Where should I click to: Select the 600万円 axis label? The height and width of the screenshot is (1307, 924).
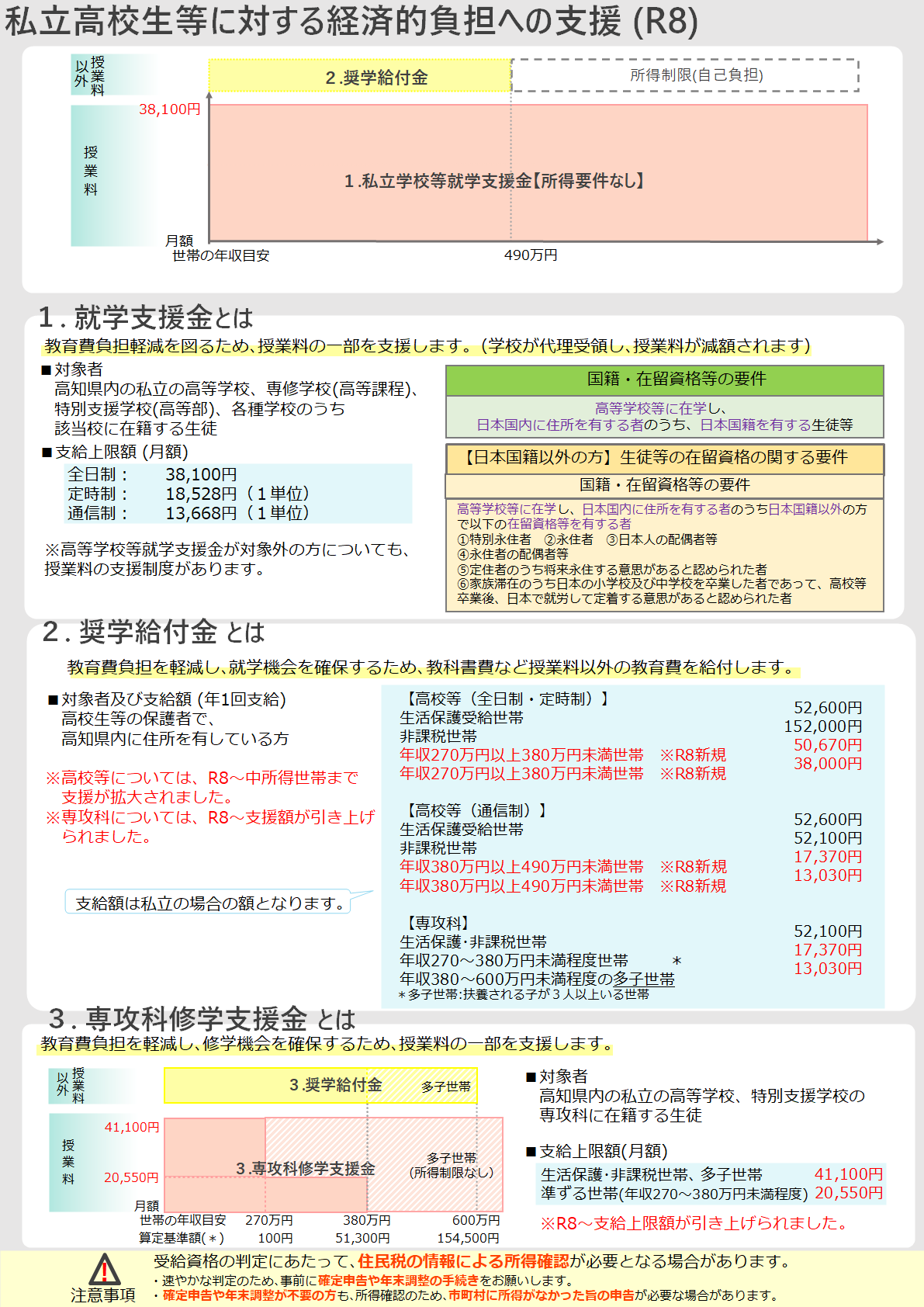[x=476, y=1221]
